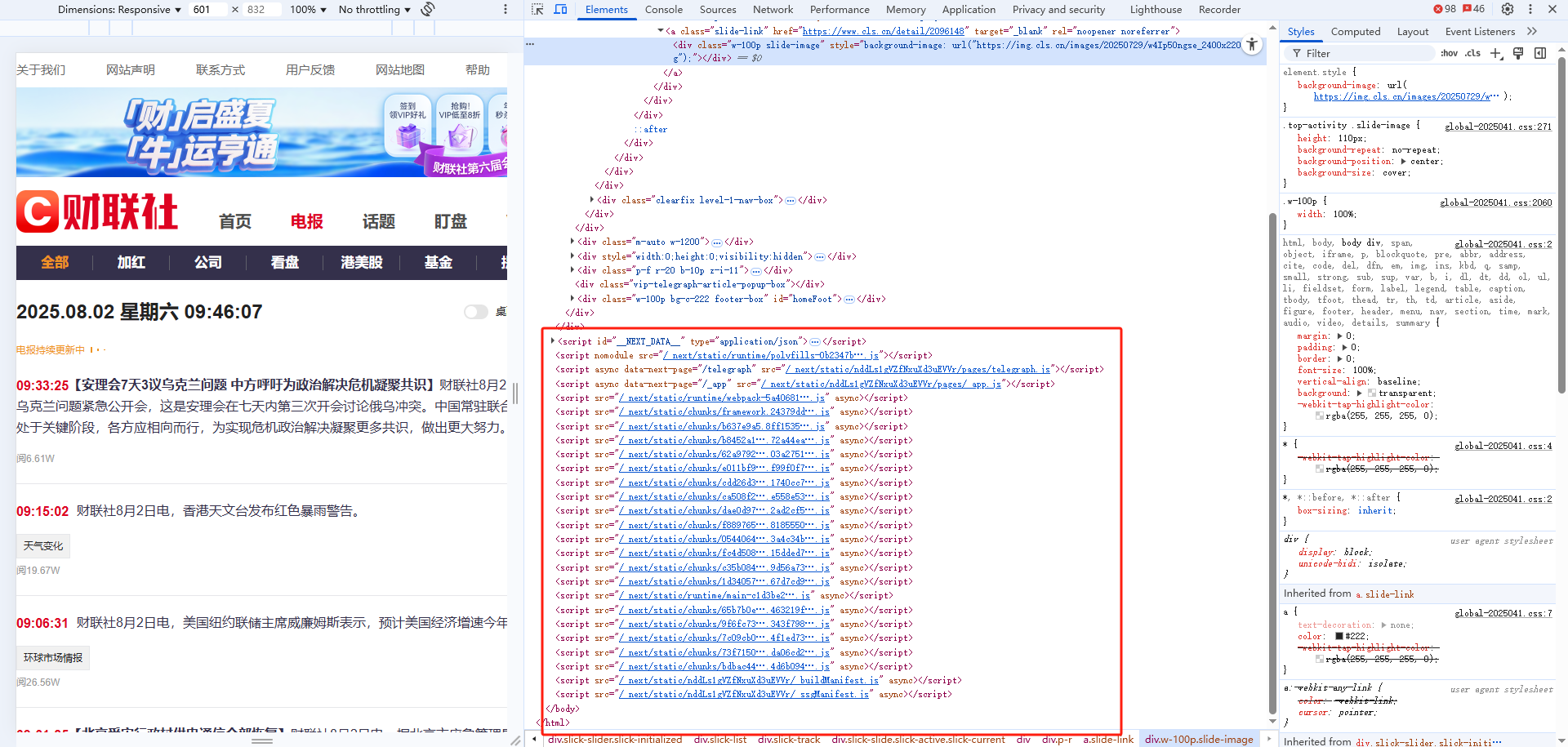The image size is (1568, 747).
Task: Switch to the Computed tab
Action: pyautogui.click(x=1356, y=32)
